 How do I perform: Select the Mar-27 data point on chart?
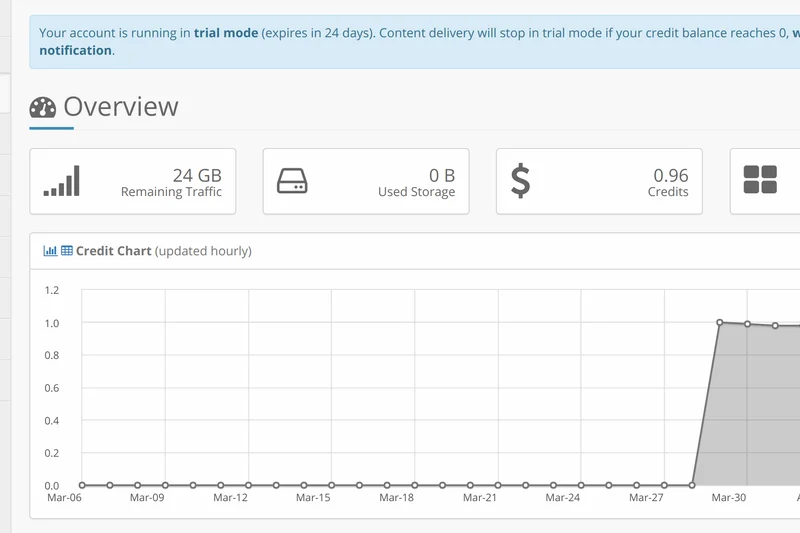[664, 485]
